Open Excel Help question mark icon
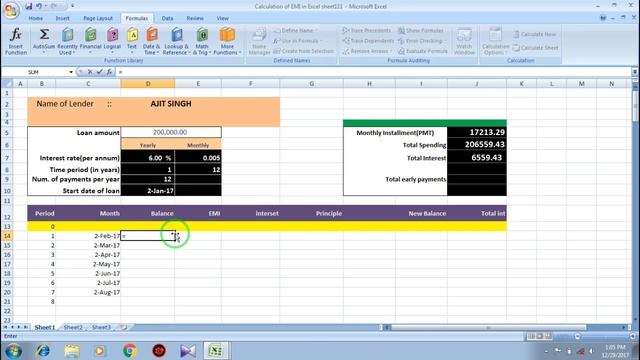The image size is (640, 360). (x=603, y=18)
